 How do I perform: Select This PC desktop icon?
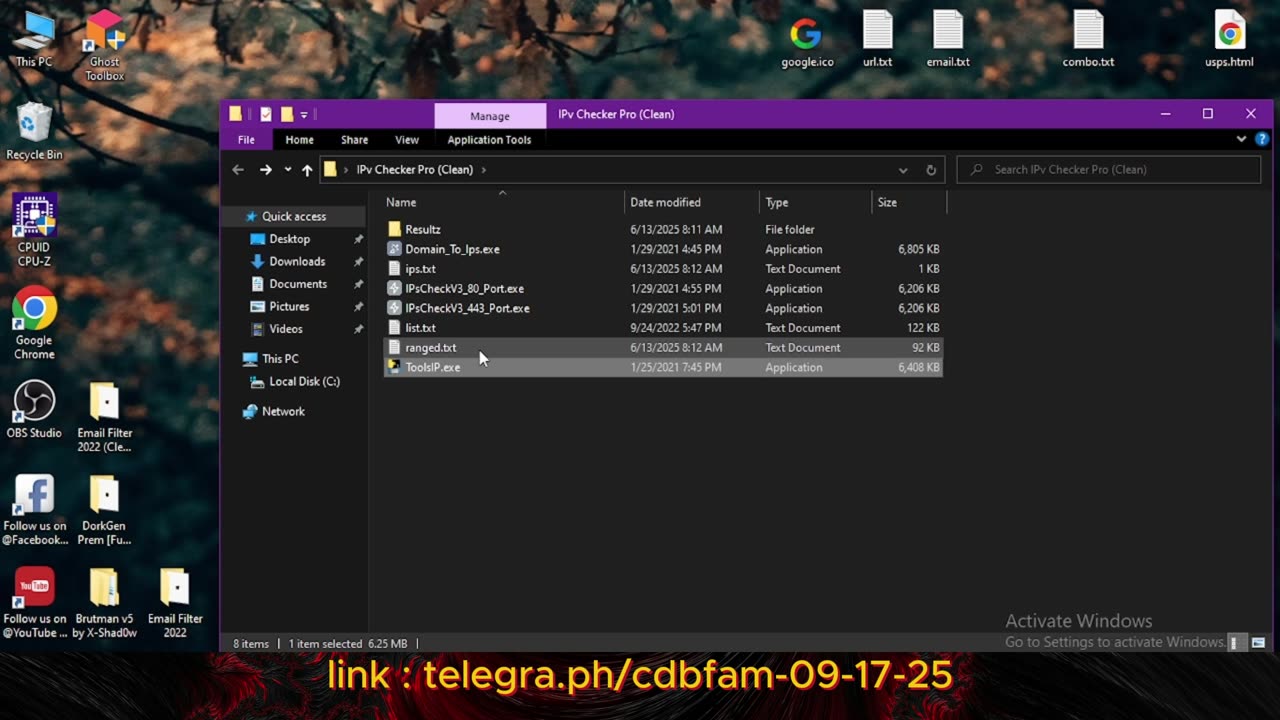point(34,39)
